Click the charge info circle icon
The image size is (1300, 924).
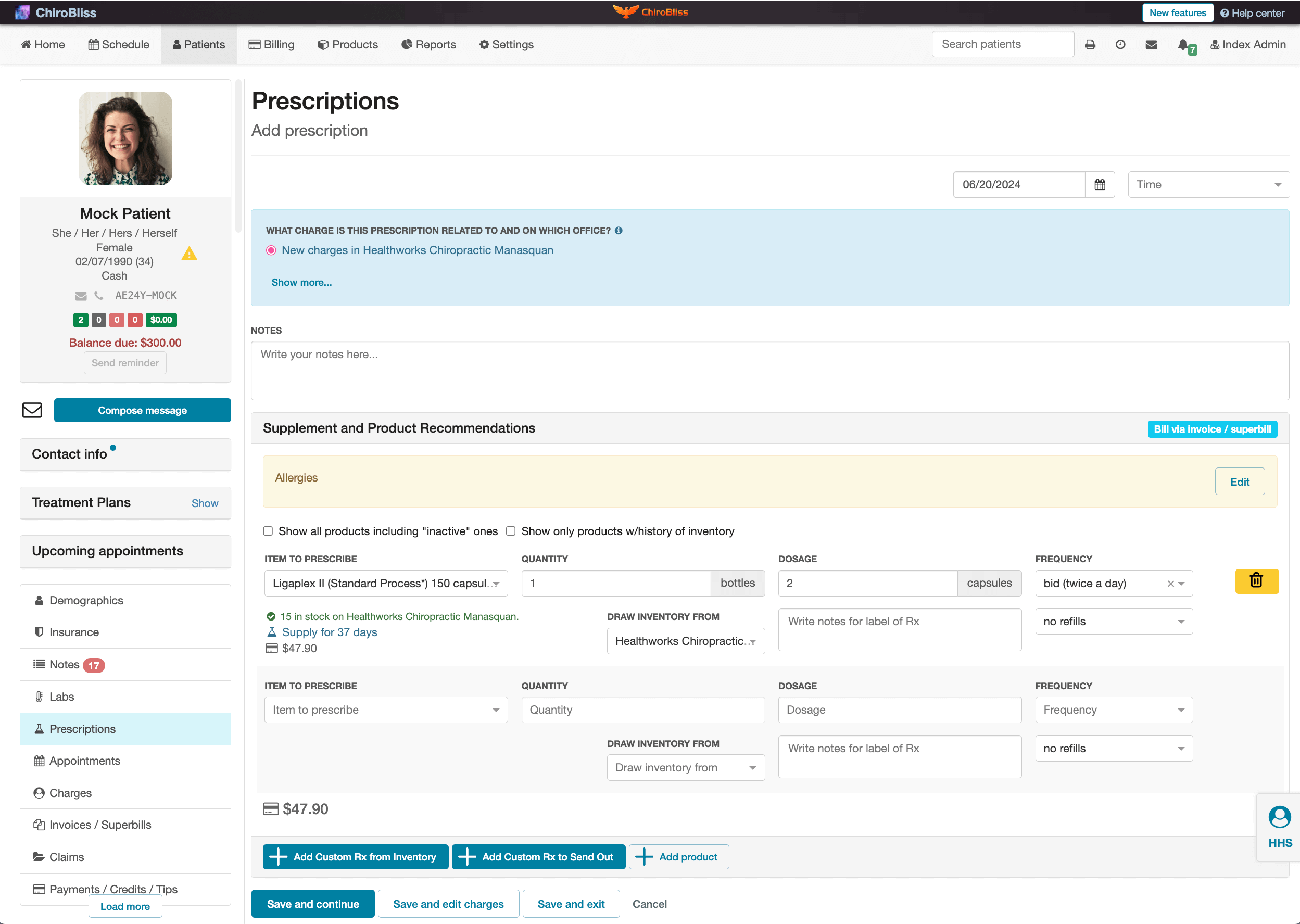[x=619, y=231]
